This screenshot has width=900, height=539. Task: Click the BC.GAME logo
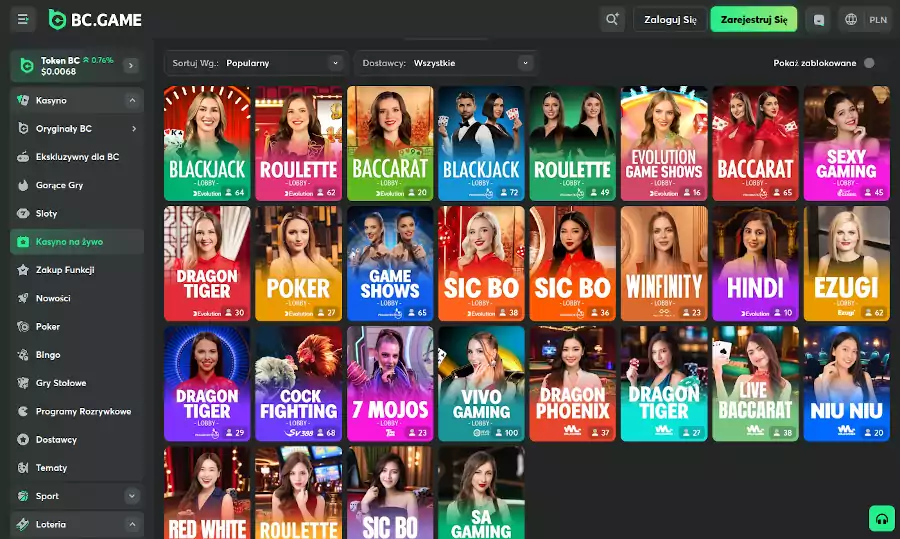click(95, 19)
